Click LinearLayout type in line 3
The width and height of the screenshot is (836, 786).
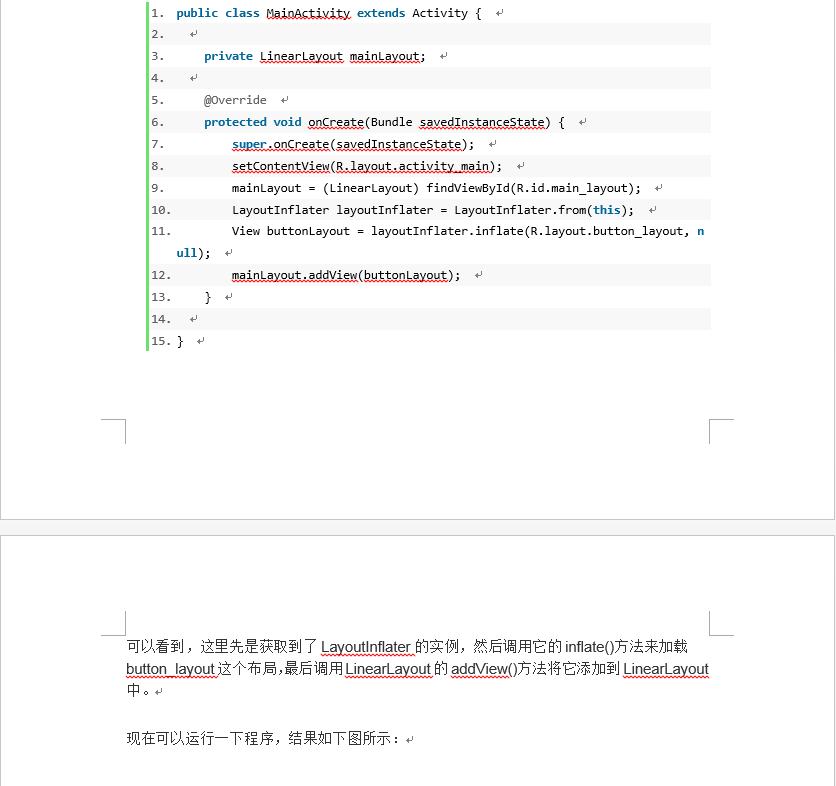click(301, 57)
